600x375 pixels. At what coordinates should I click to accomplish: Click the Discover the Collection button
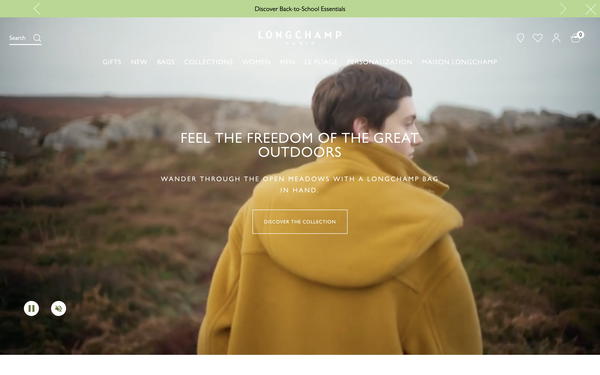click(x=300, y=222)
